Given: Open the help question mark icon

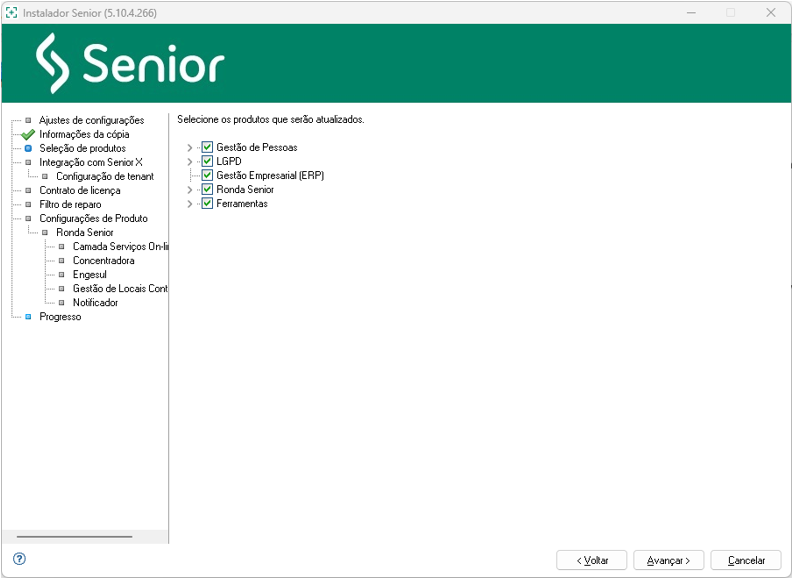Looking at the screenshot, I should 19,560.
